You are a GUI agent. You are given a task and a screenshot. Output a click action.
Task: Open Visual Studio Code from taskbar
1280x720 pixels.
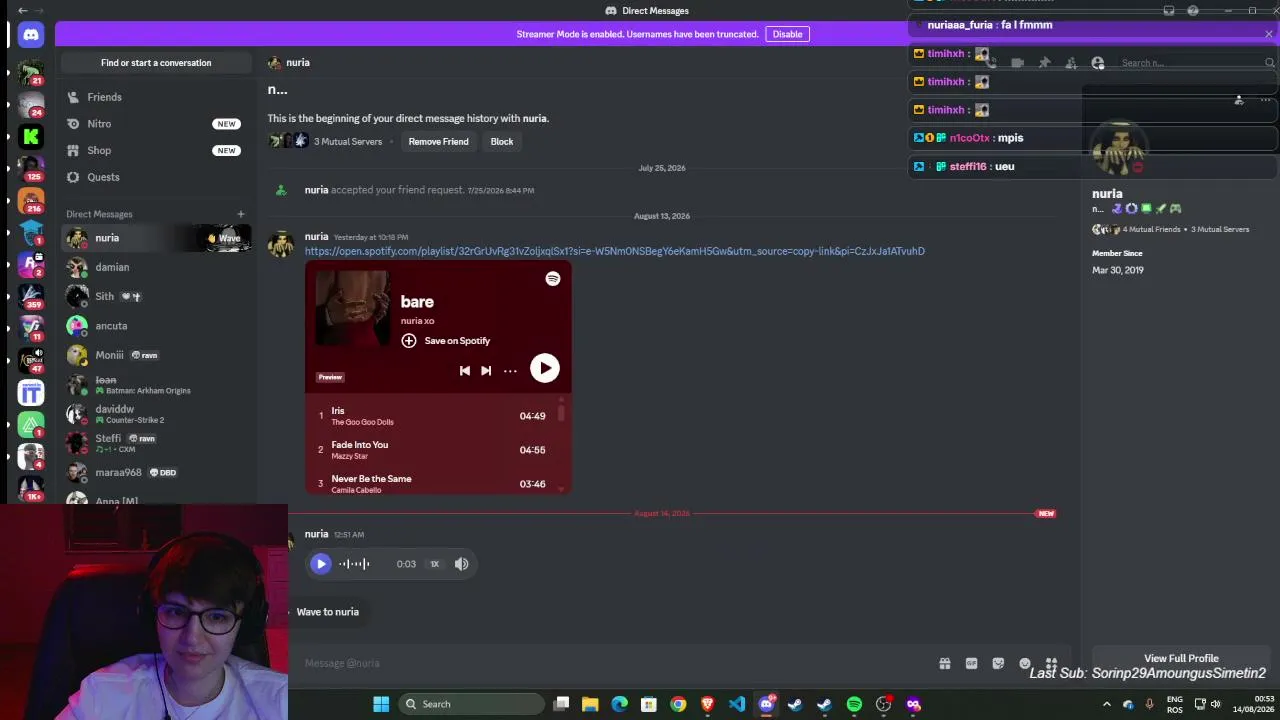tap(737, 704)
